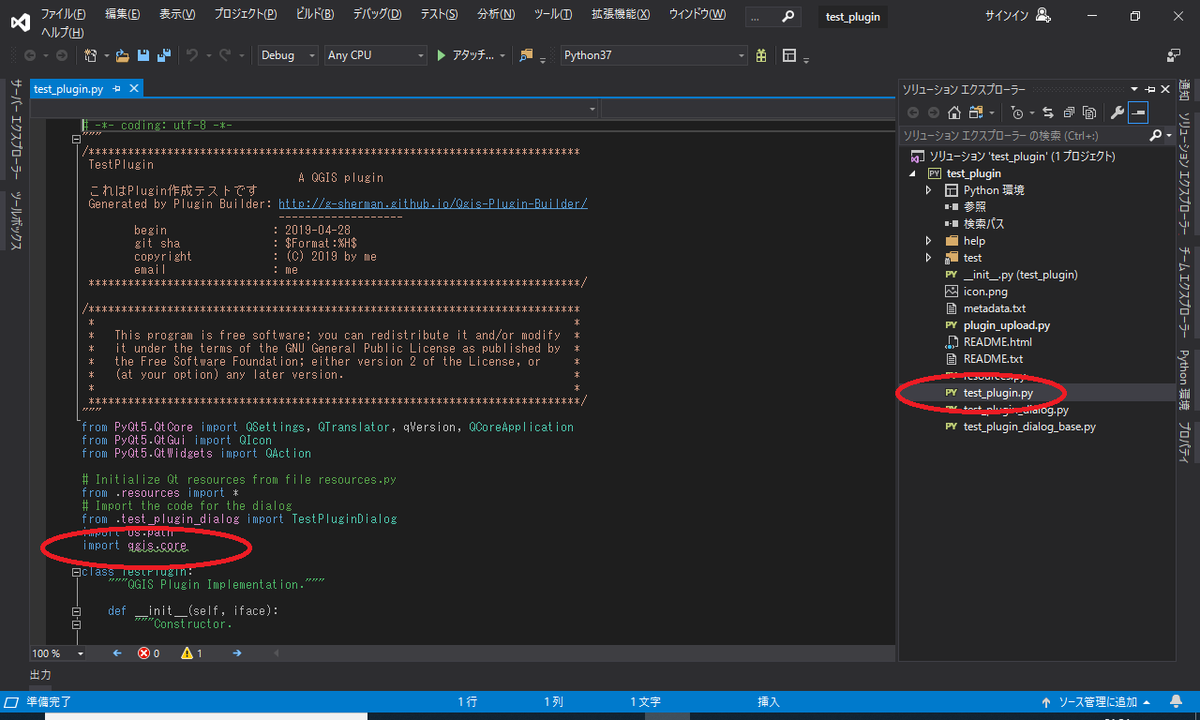Viewport: 1200px width, 720px height.
Task: Click the window layout icon in the toolbar
Action: click(790, 55)
